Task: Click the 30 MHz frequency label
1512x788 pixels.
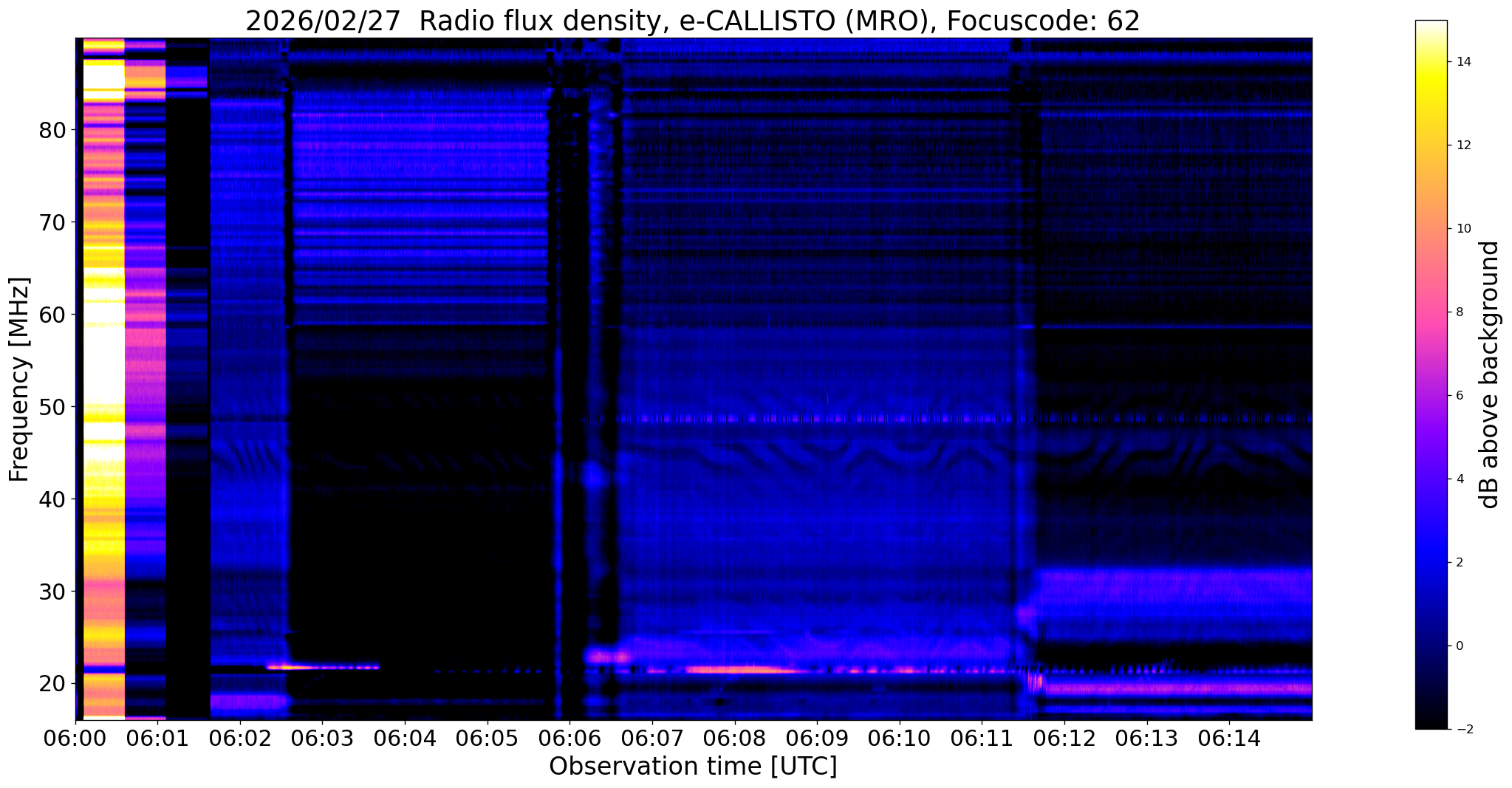Action: click(x=52, y=592)
